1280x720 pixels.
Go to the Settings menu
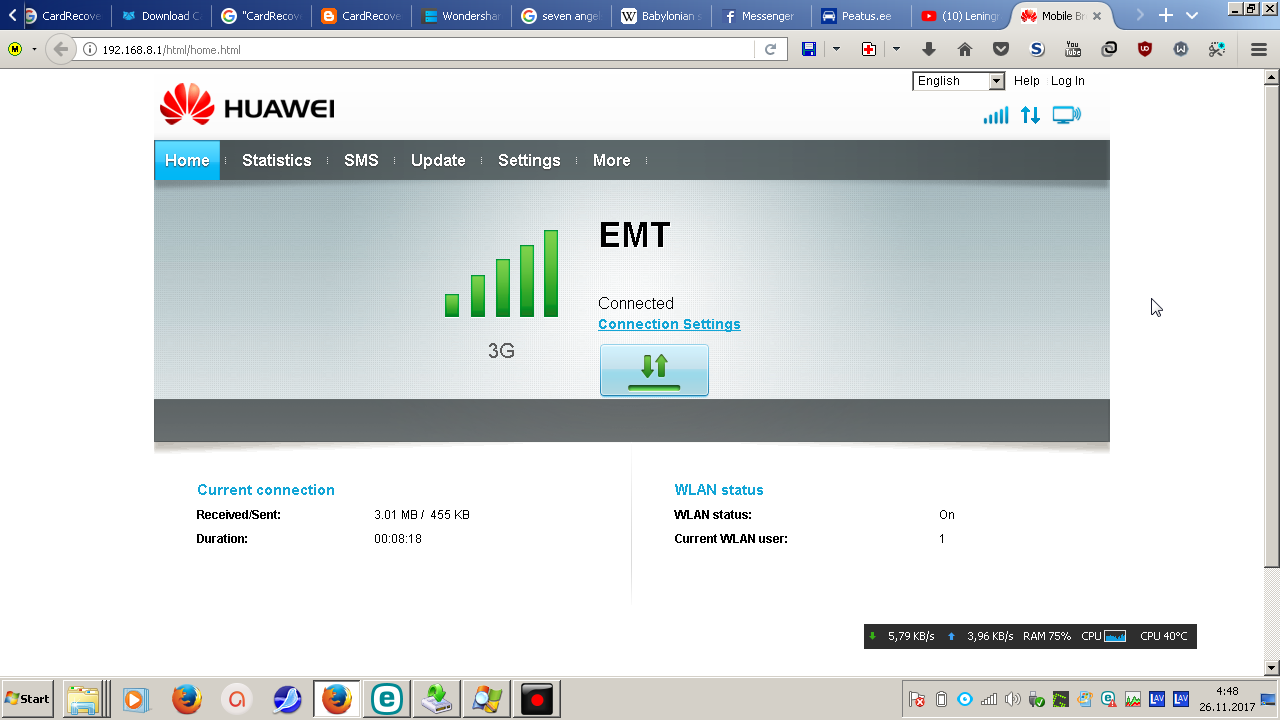[x=529, y=160]
